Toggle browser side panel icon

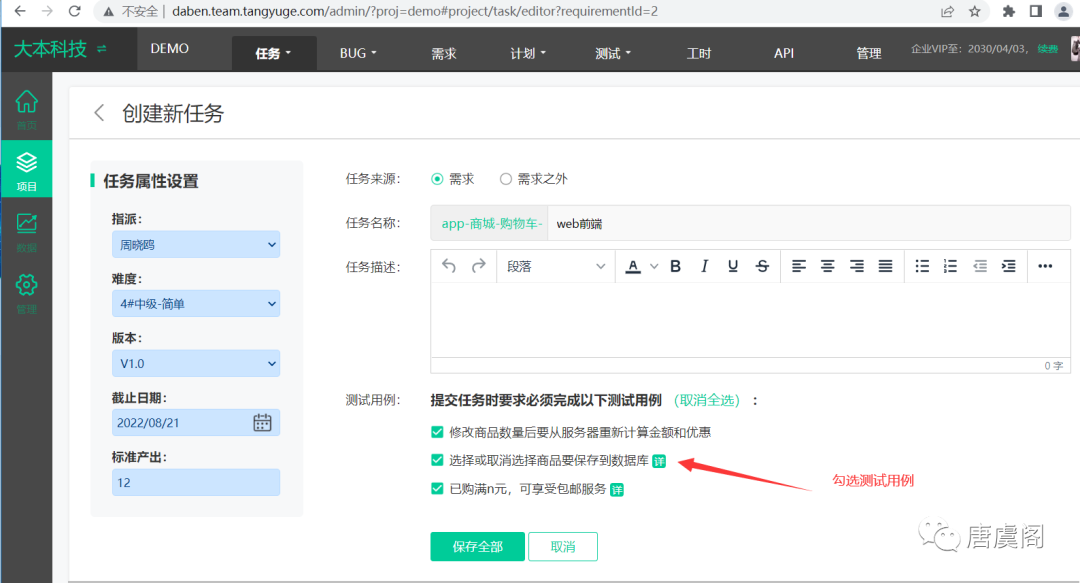[x=1036, y=11]
